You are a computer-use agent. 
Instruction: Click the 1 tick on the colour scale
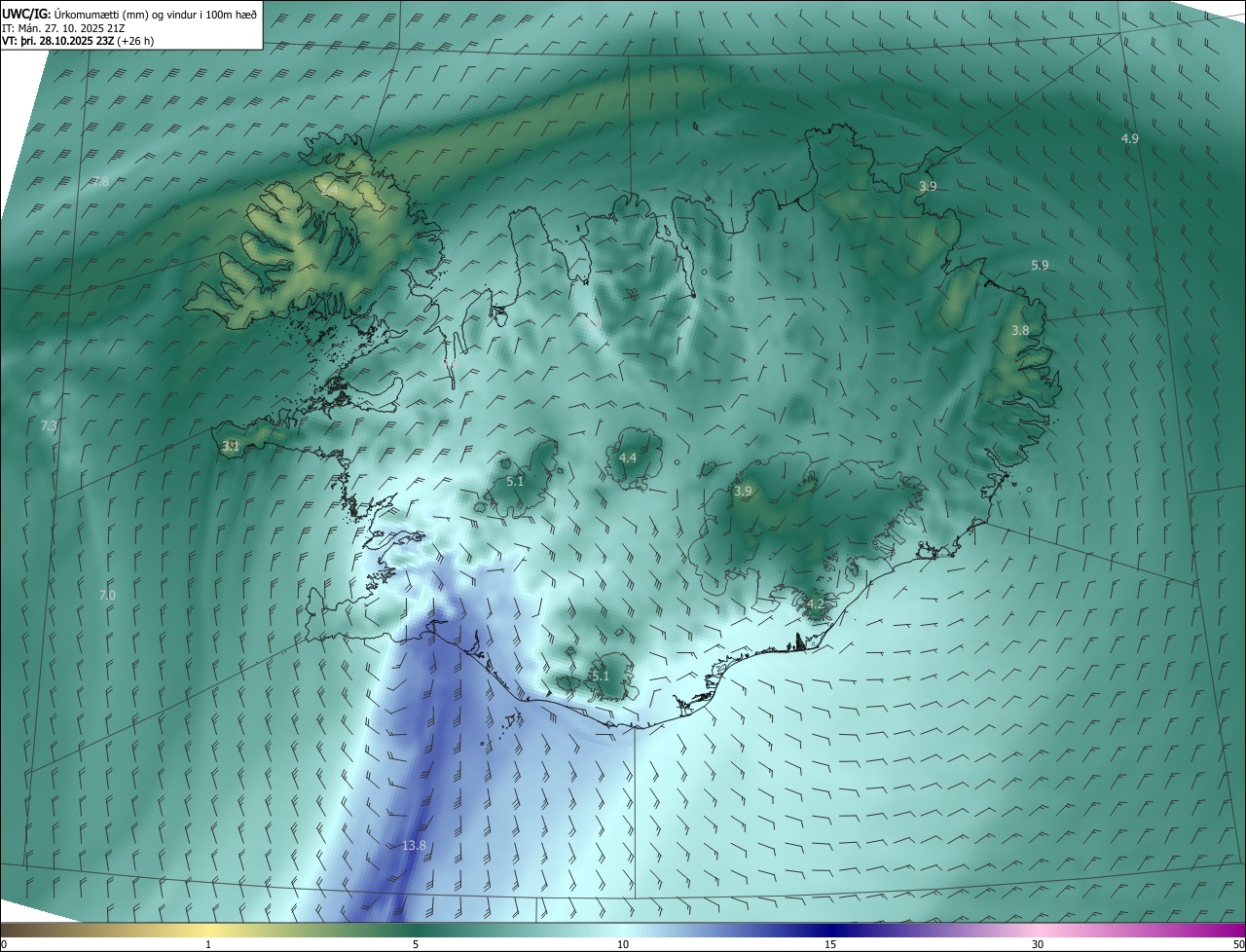[208, 944]
